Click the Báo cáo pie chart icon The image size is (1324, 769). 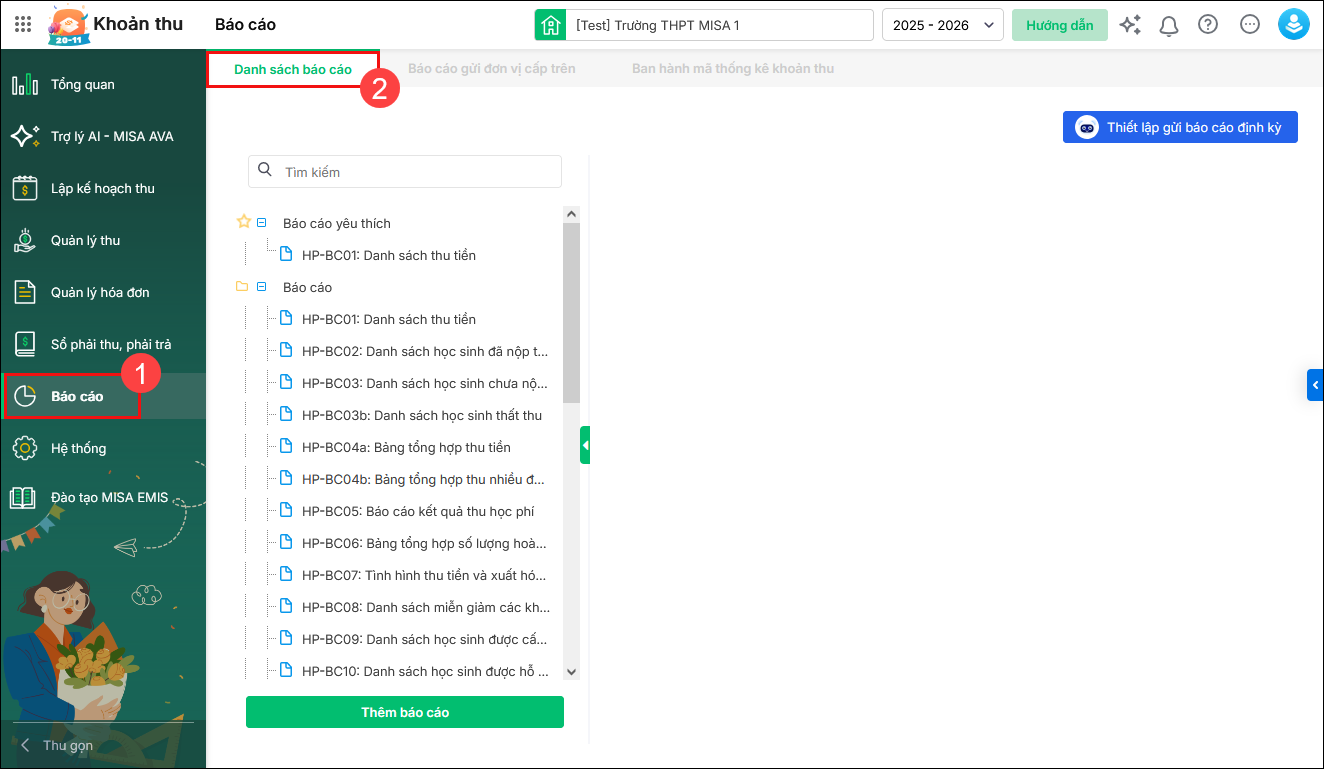pyautogui.click(x=25, y=396)
